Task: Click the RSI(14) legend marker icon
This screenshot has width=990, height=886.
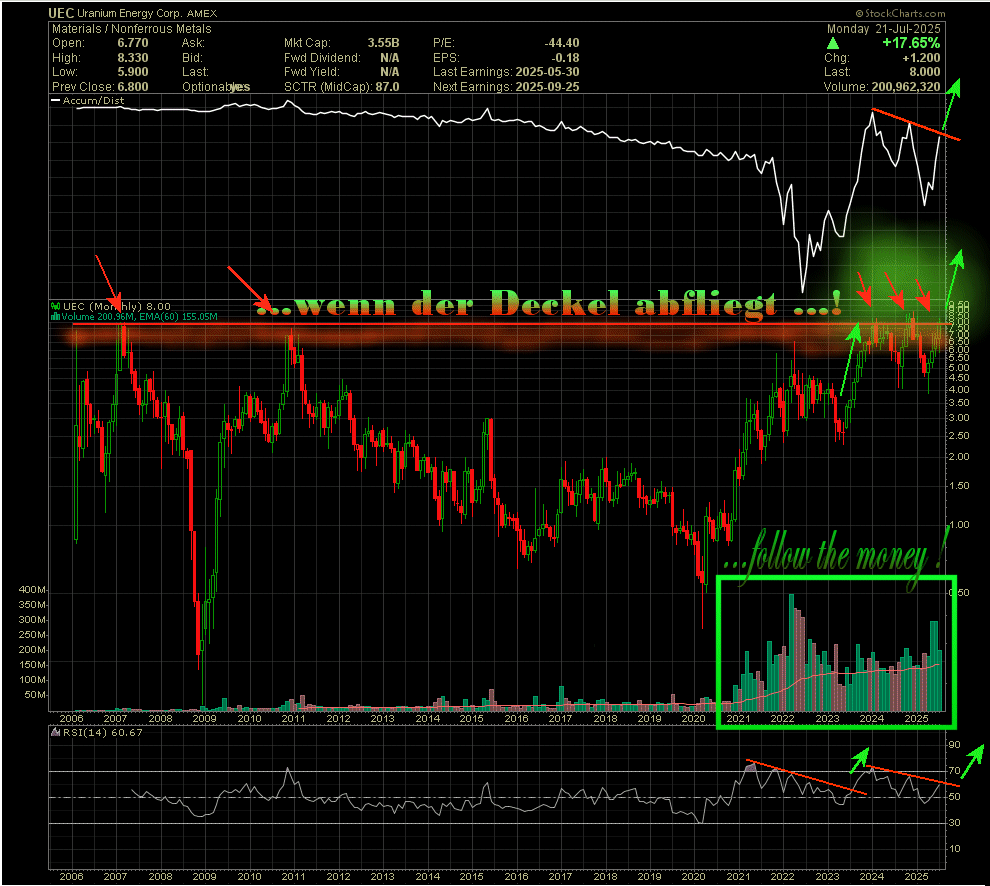Action: [56, 733]
